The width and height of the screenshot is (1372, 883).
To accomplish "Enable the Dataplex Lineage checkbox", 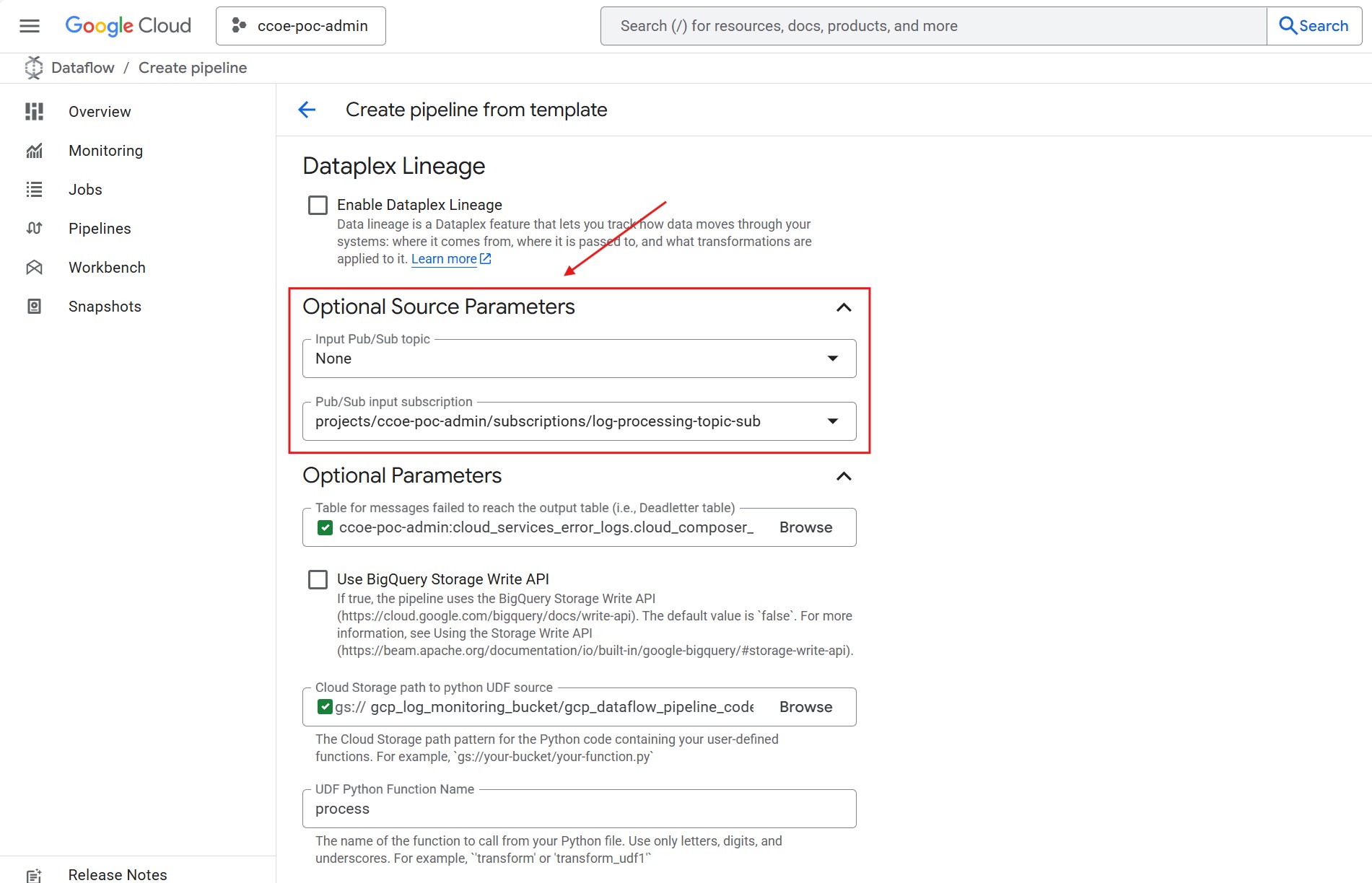I will tap(318, 206).
